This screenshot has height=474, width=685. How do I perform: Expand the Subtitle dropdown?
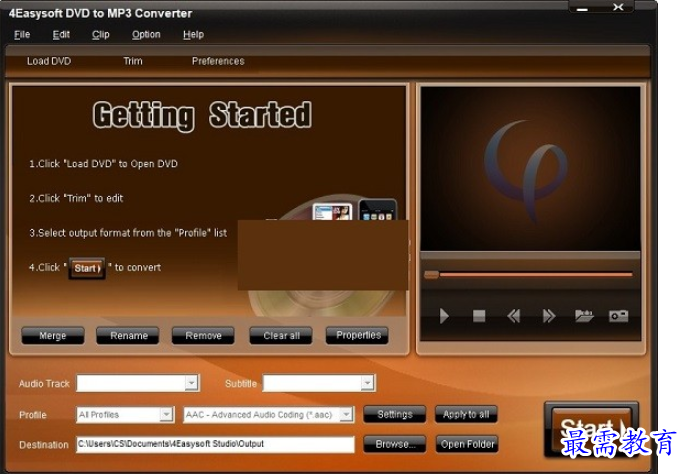(367, 383)
